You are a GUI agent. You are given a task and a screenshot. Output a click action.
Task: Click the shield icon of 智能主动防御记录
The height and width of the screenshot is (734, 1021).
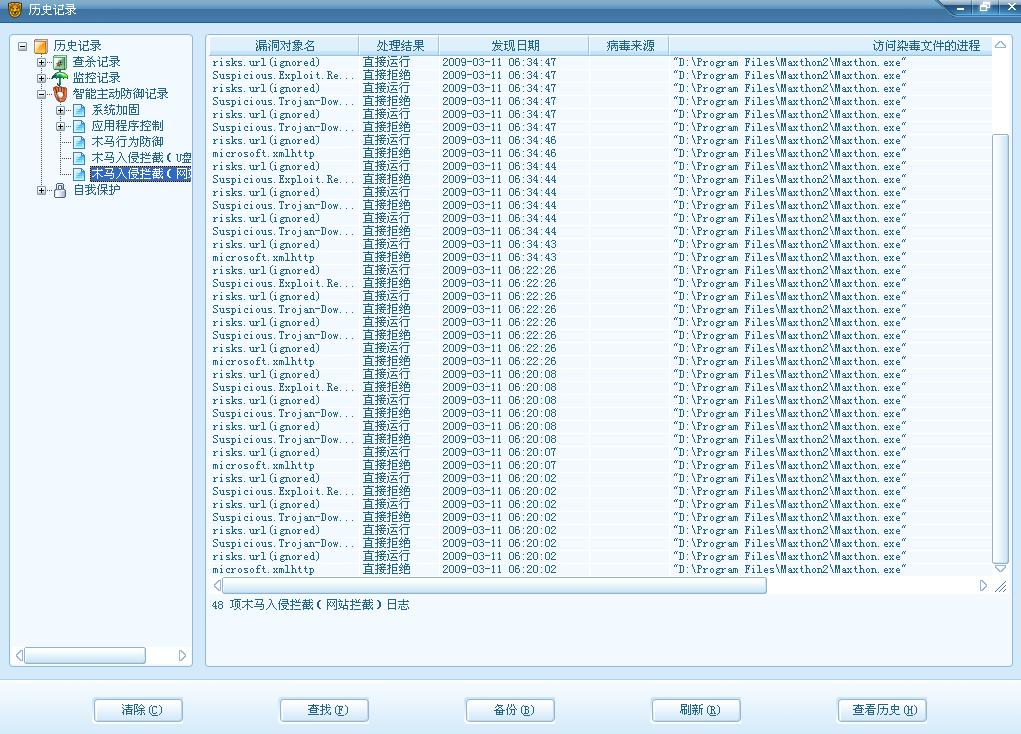click(x=60, y=94)
